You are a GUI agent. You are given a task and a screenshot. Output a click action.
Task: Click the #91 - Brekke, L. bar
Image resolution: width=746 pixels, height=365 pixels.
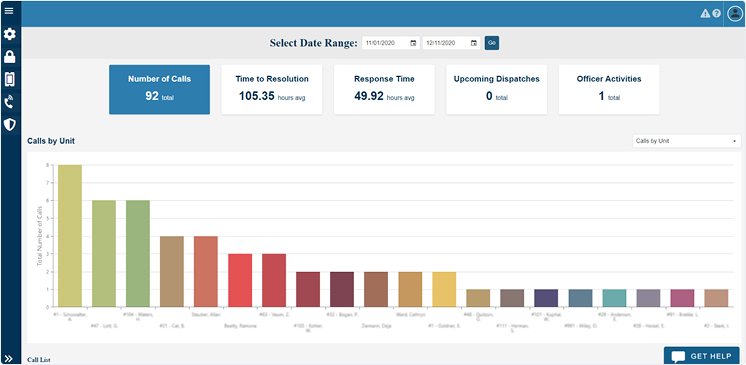click(x=683, y=298)
